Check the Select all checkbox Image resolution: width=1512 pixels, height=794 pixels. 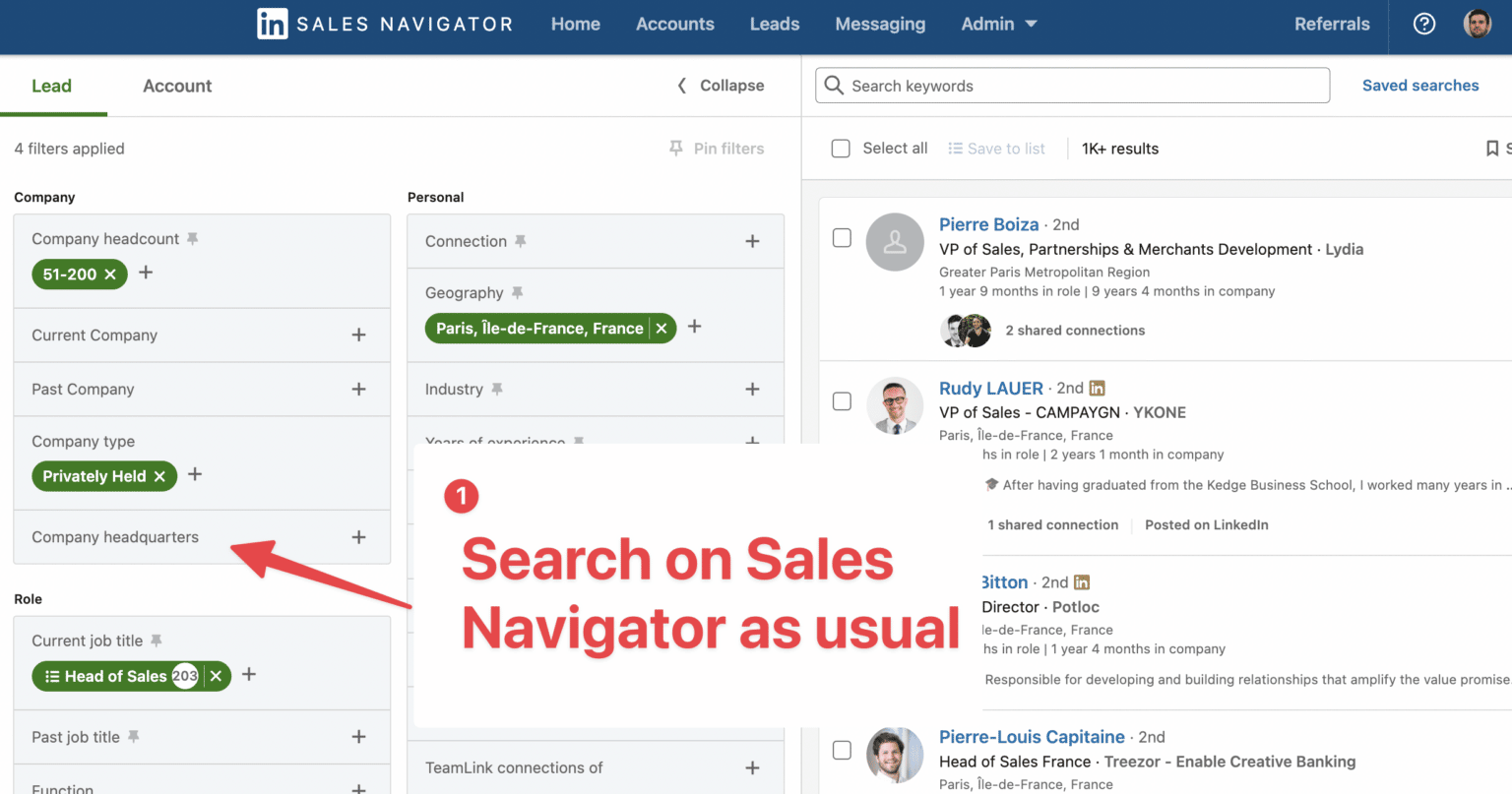[841, 148]
